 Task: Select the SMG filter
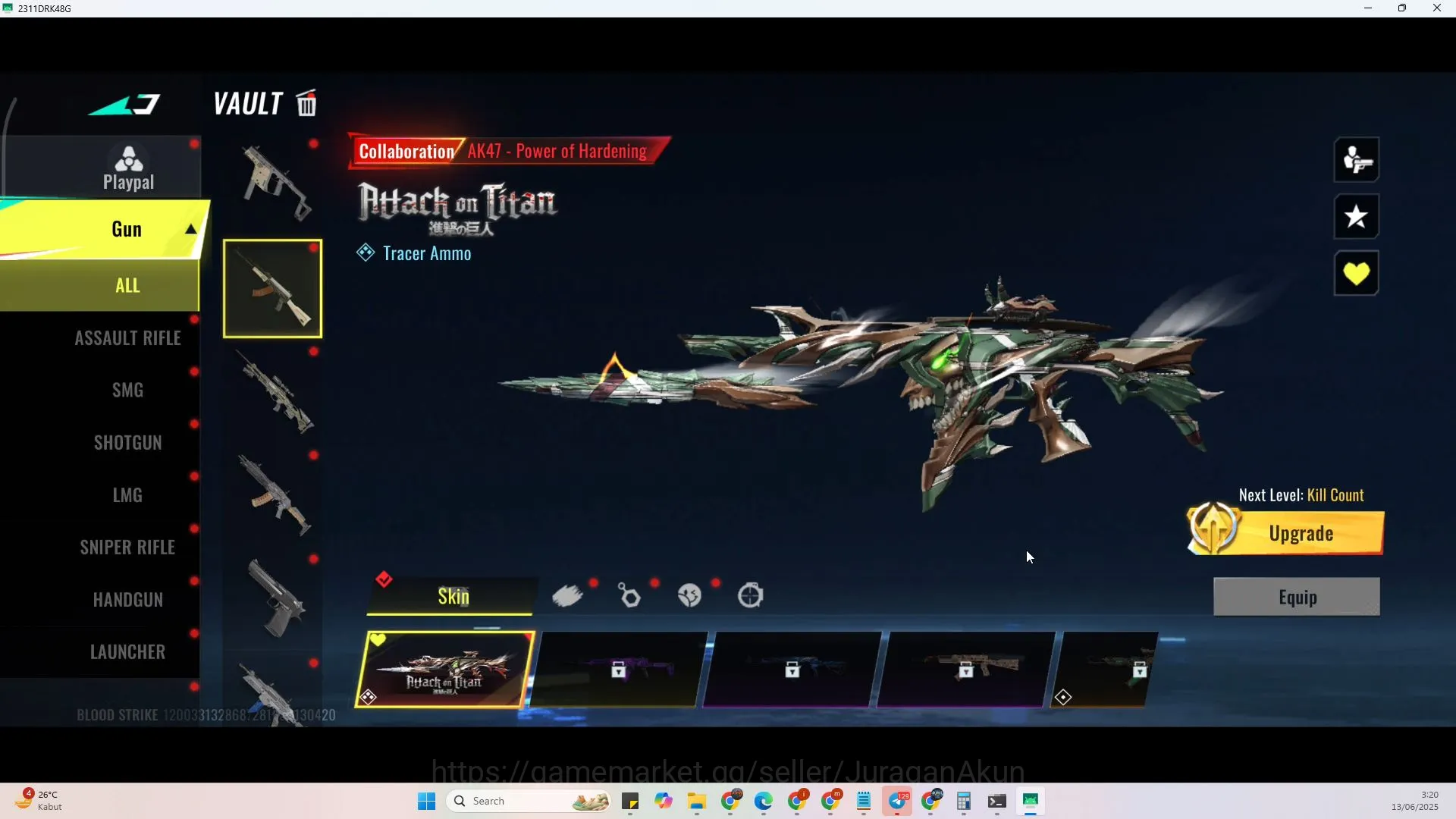coord(127,391)
